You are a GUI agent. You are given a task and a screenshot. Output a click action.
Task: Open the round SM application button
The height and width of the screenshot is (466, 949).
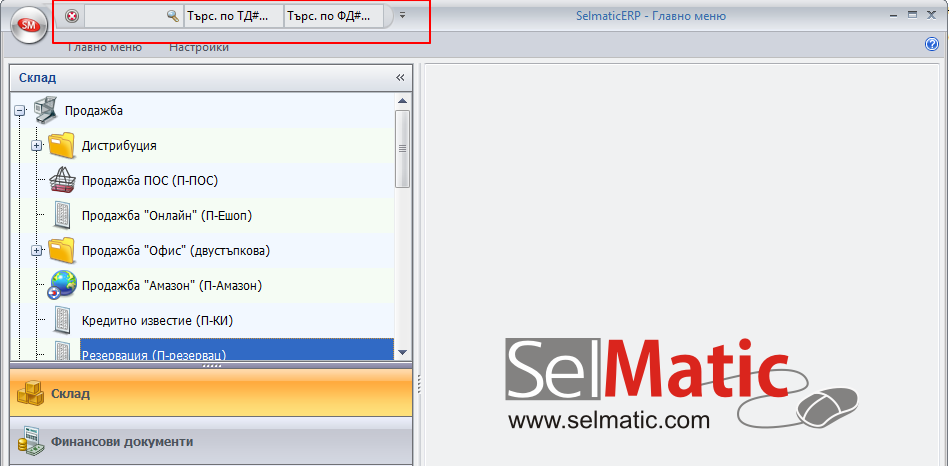28,25
